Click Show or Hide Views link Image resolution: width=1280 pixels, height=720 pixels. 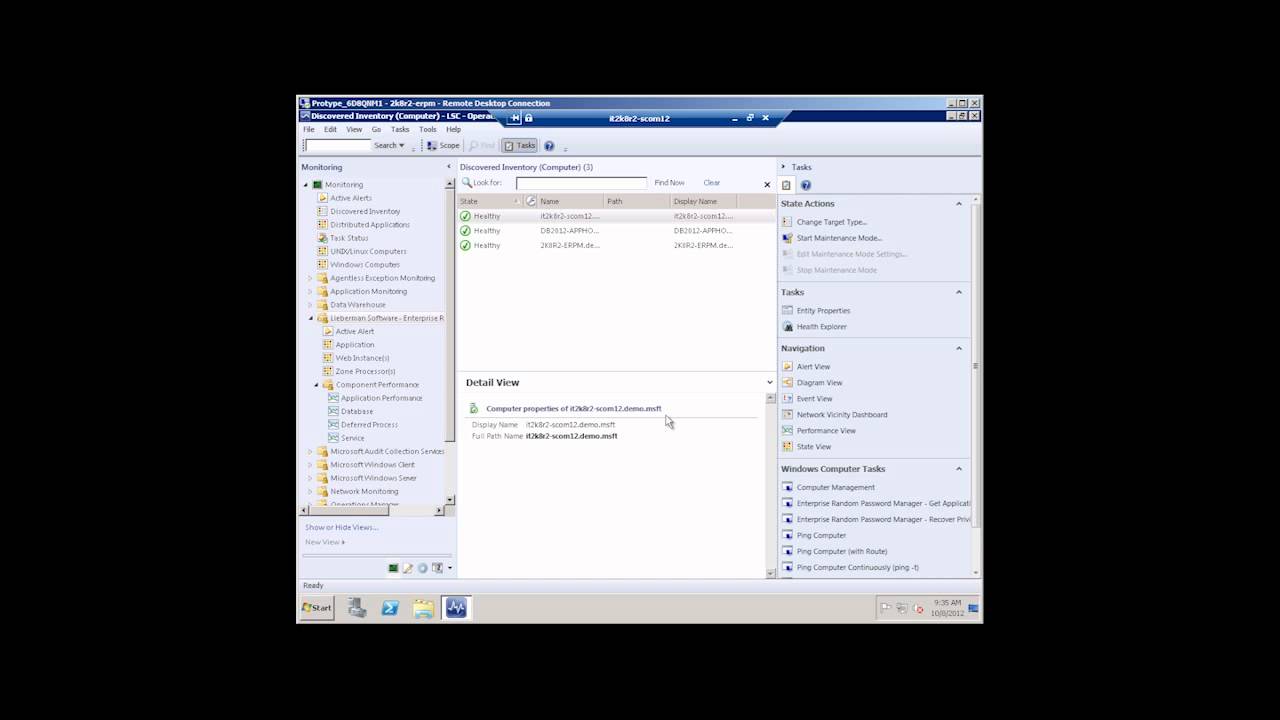point(342,528)
